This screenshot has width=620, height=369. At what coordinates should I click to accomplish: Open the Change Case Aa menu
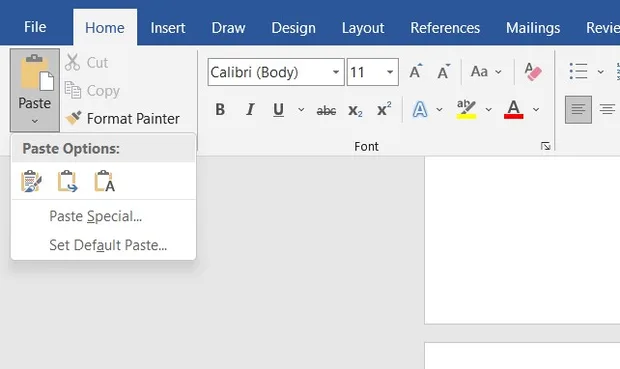(x=486, y=72)
